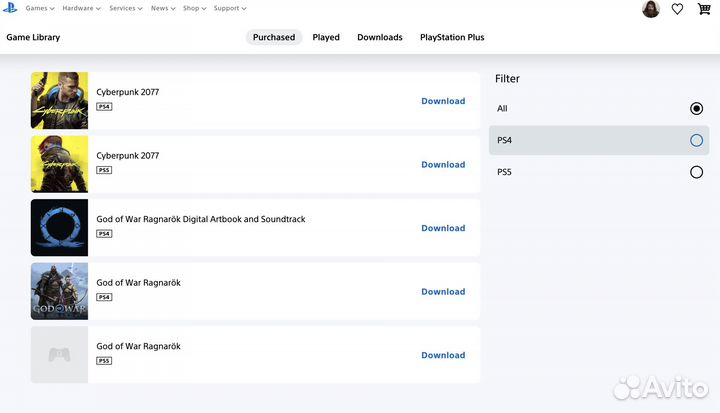This screenshot has height=413, width=720.
Task: Expand the Games dropdown menu
Action: coord(39,8)
